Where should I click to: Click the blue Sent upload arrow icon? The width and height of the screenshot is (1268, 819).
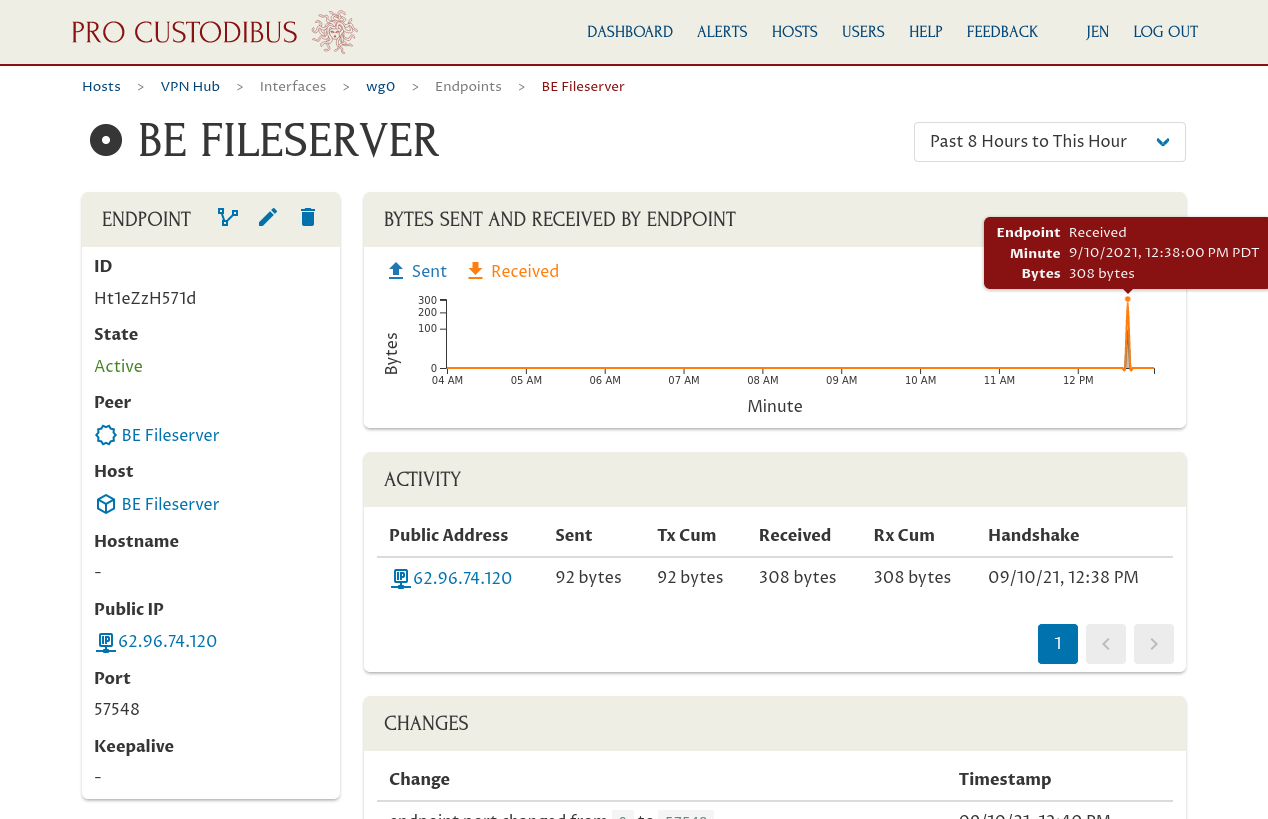396,271
